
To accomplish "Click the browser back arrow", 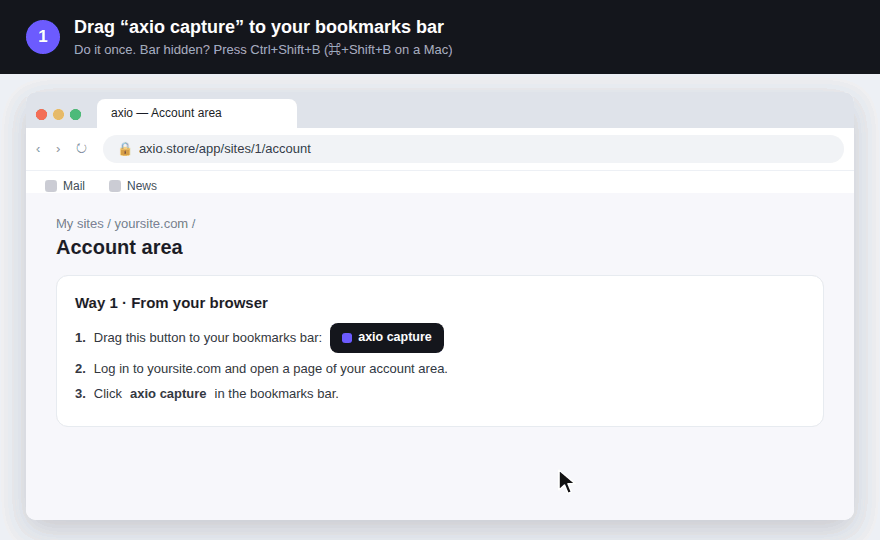I will pos(38,149).
